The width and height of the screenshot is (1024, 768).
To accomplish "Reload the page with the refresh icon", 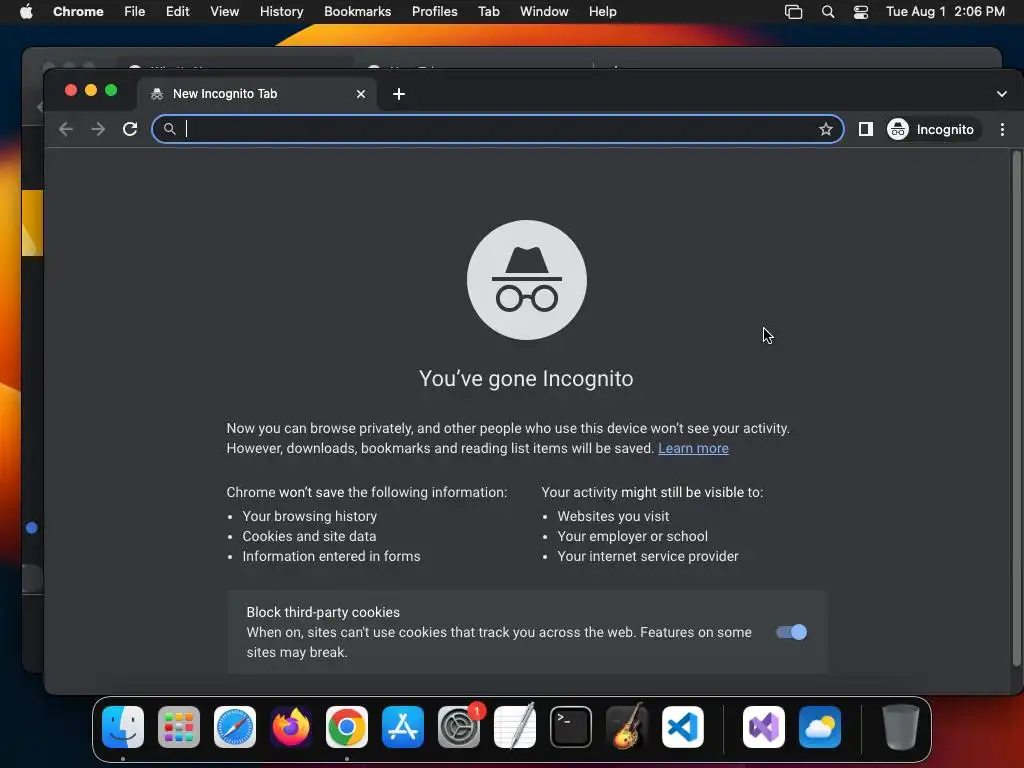I will pyautogui.click(x=130, y=129).
